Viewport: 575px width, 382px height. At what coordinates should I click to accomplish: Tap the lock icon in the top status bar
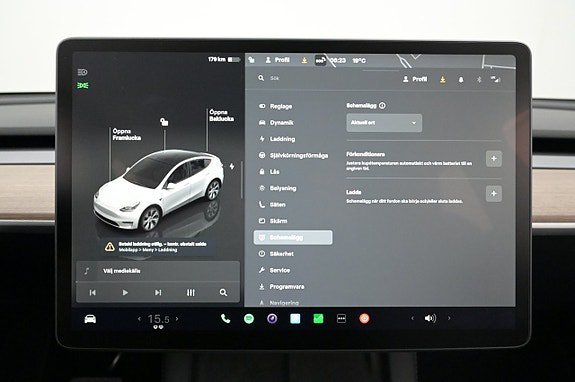point(252,60)
